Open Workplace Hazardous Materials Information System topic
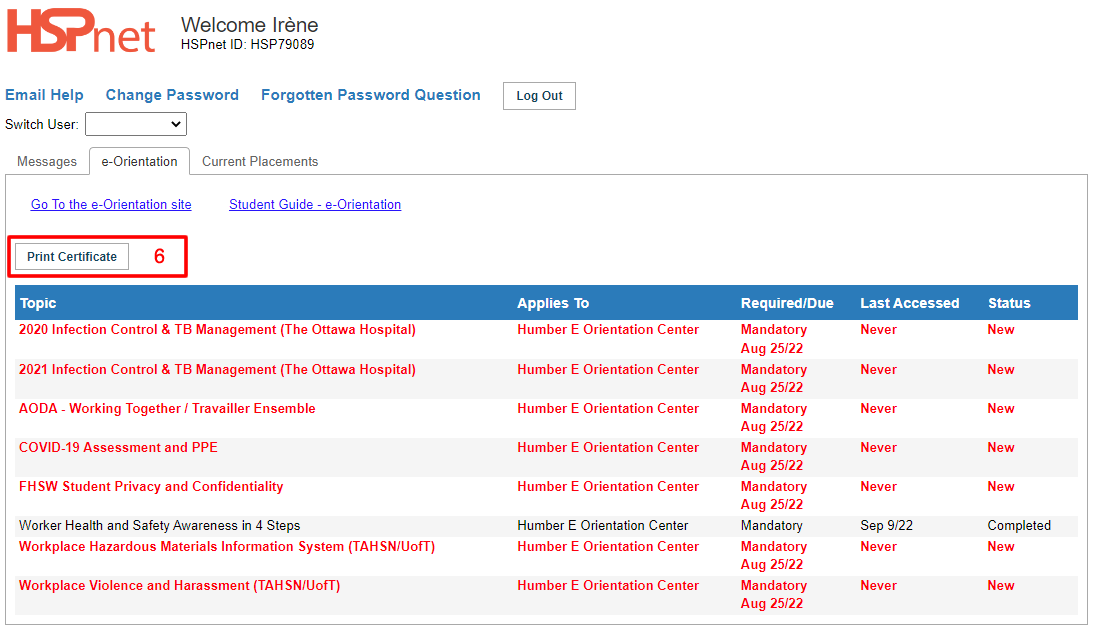The height and width of the screenshot is (634, 1097). pos(227,547)
